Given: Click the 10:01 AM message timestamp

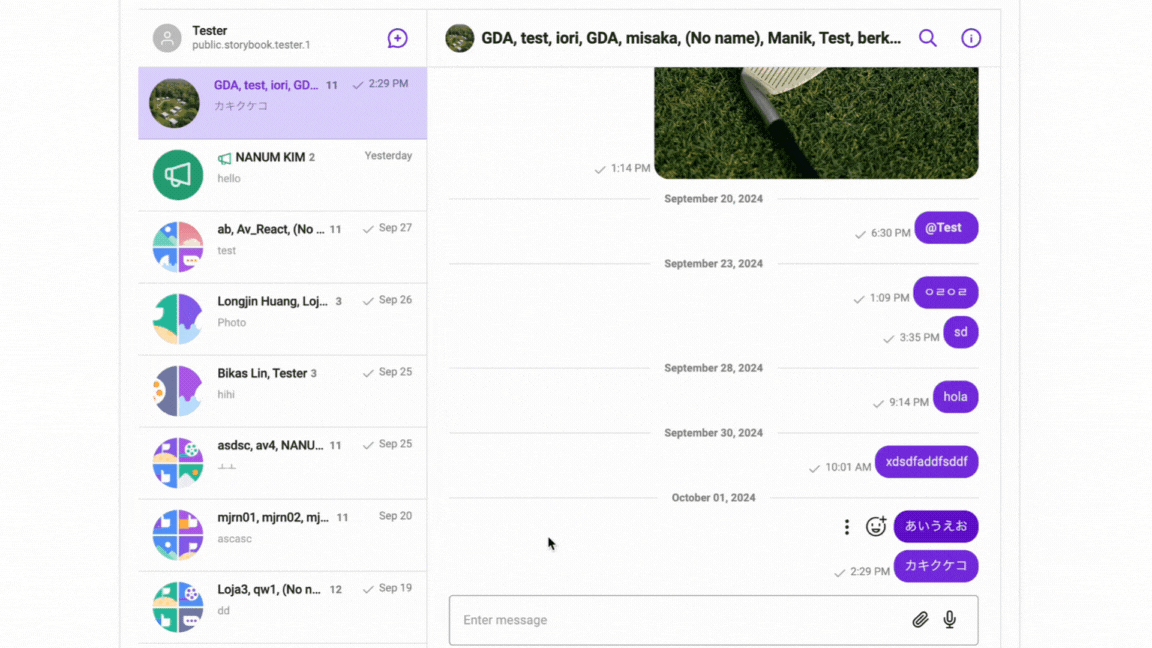Looking at the screenshot, I should tap(848, 467).
